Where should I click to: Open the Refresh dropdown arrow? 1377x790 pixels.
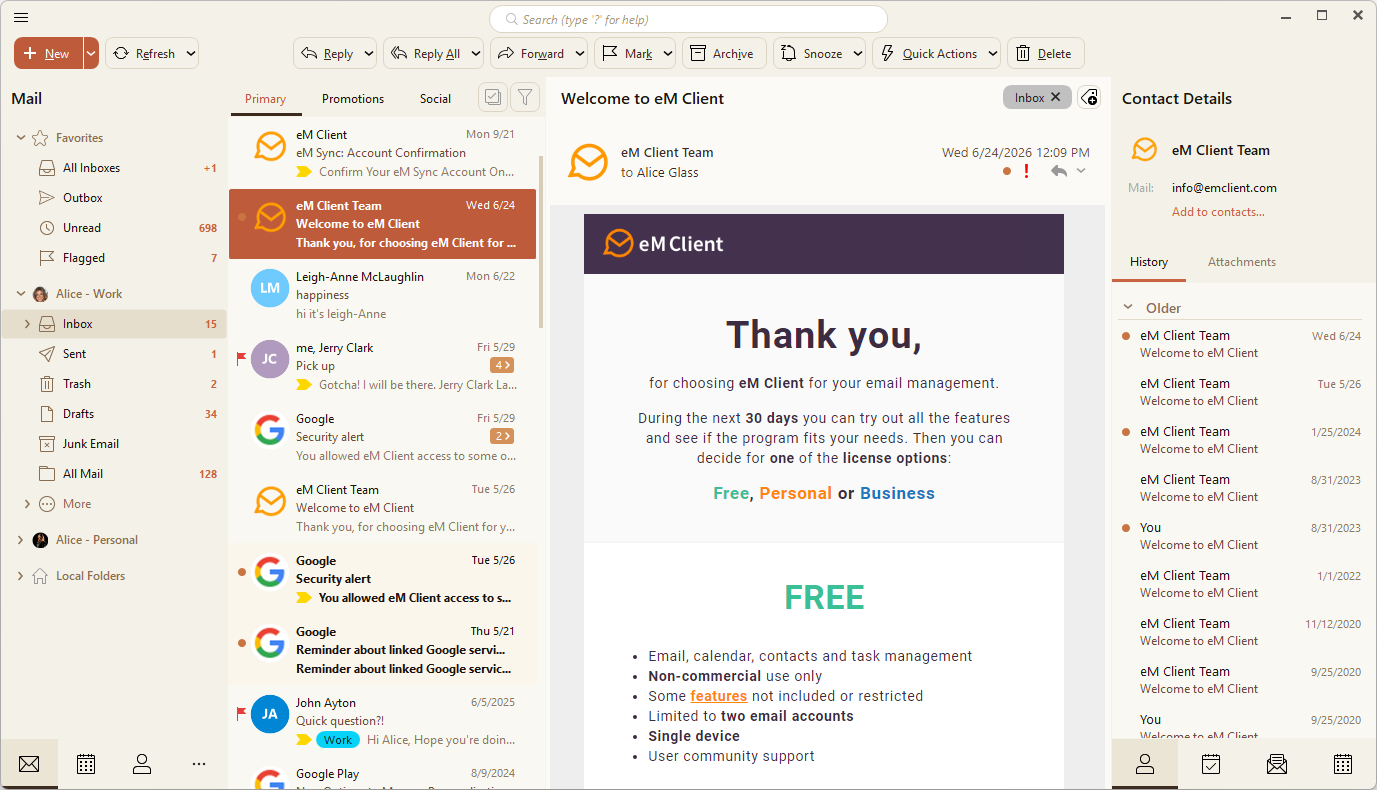coord(190,54)
